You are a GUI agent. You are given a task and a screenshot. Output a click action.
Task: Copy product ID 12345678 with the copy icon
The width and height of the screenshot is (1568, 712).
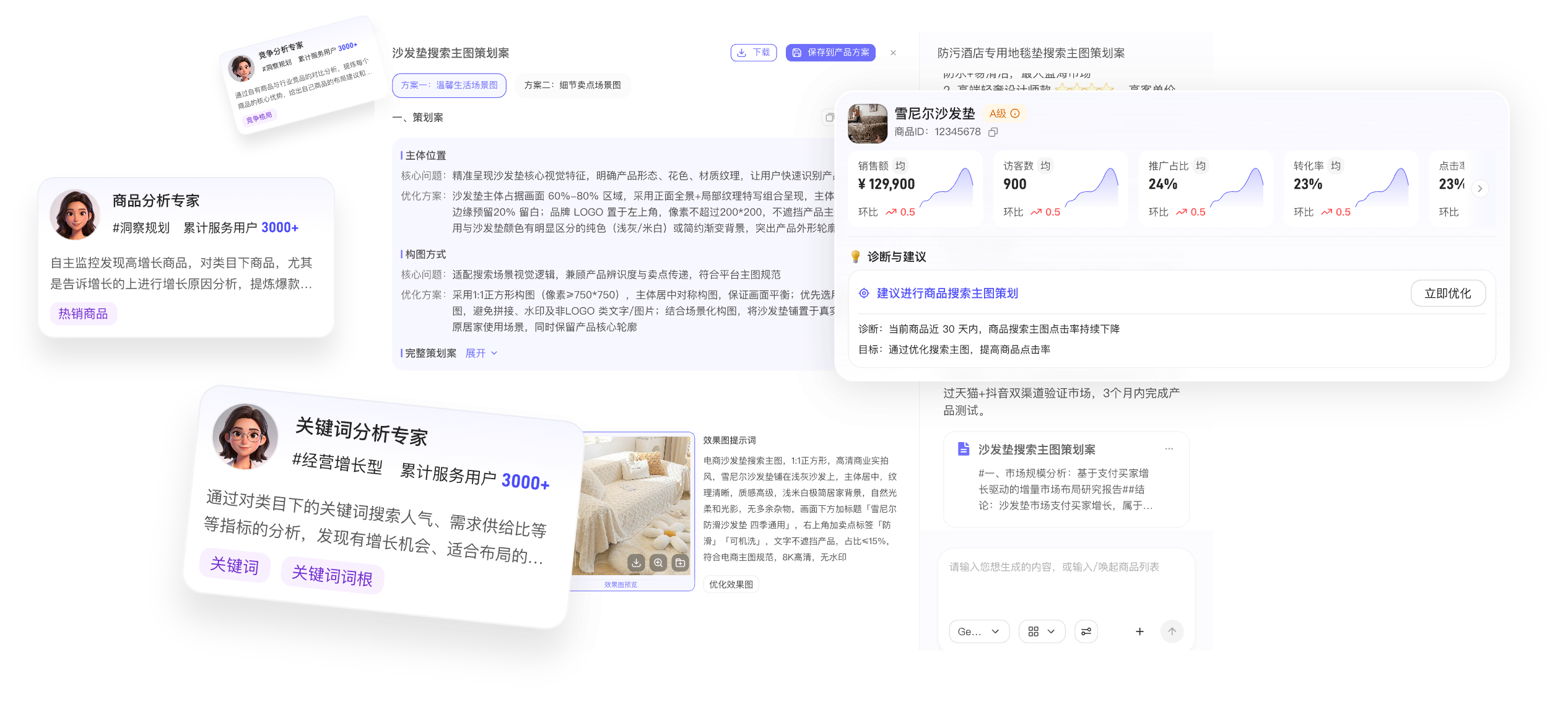click(x=993, y=132)
